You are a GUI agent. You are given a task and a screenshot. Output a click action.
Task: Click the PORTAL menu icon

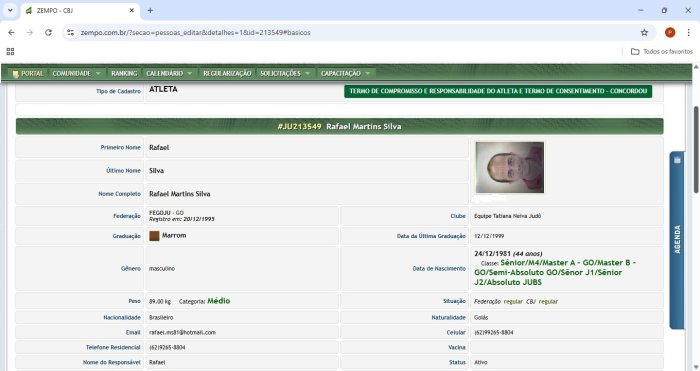pos(16,74)
